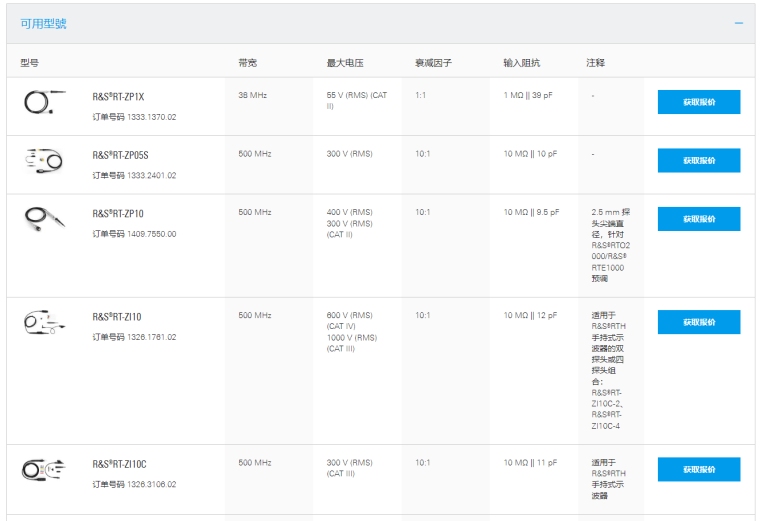
Task: Click the RT-ZI10C probe product image
Action: (x=44, y=468)
